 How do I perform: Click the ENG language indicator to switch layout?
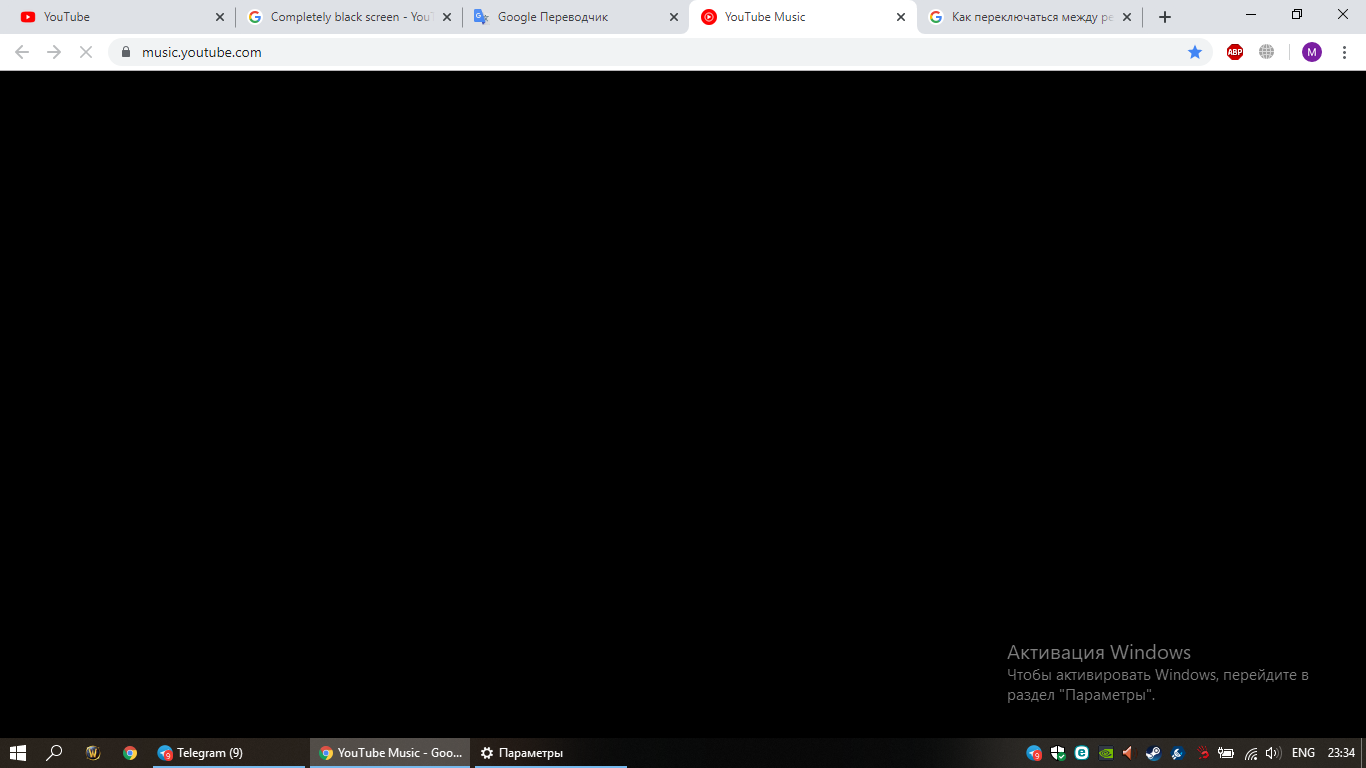coord(1302,753)
